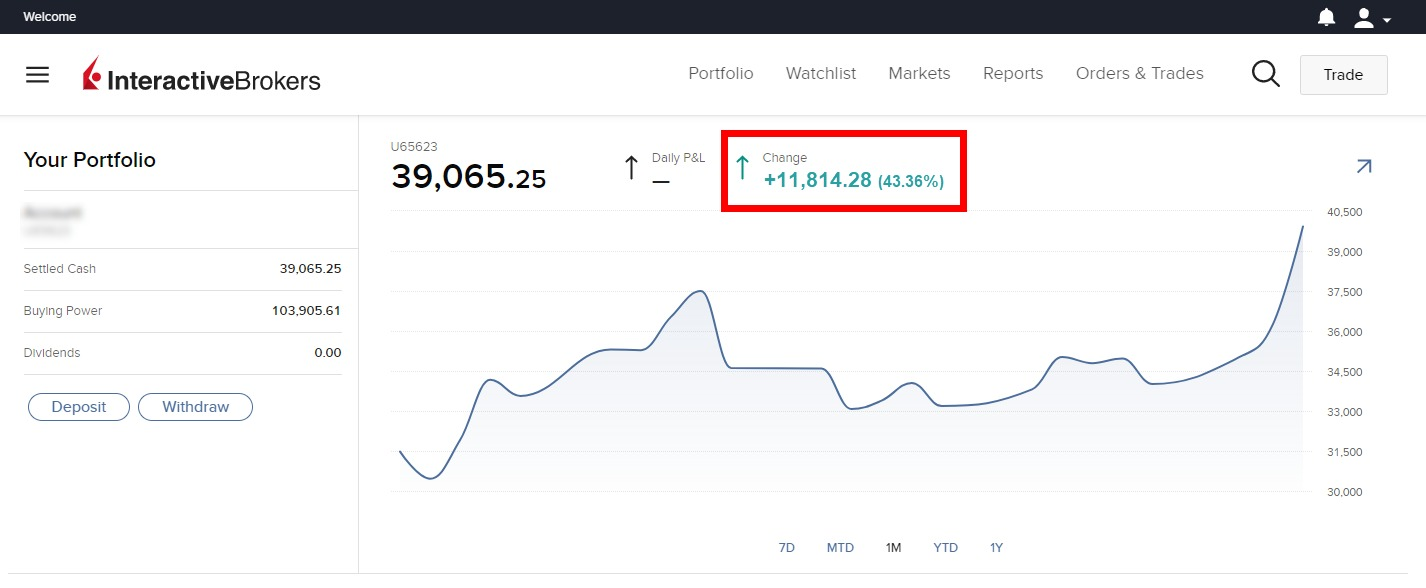Open the Reports section
1426x588 pixels.
click(x=1012, y=73)
